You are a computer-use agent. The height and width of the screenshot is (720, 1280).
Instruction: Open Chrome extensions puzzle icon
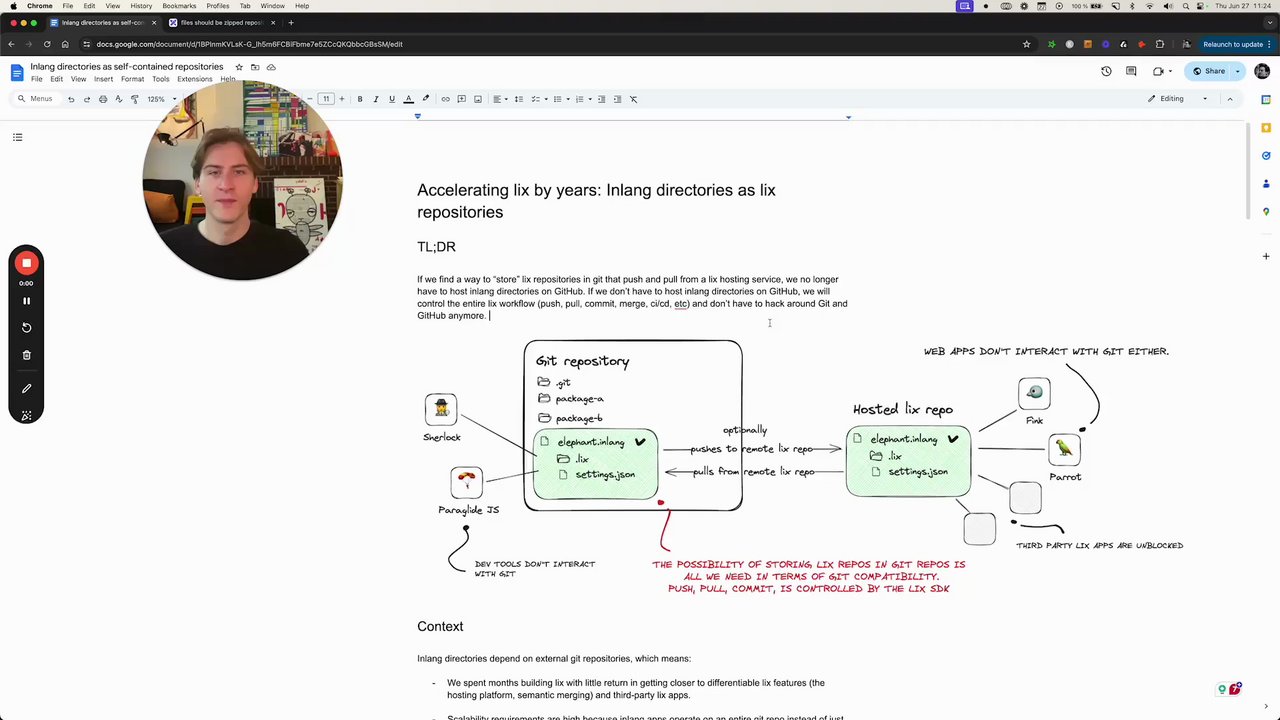pos(1160,44)
